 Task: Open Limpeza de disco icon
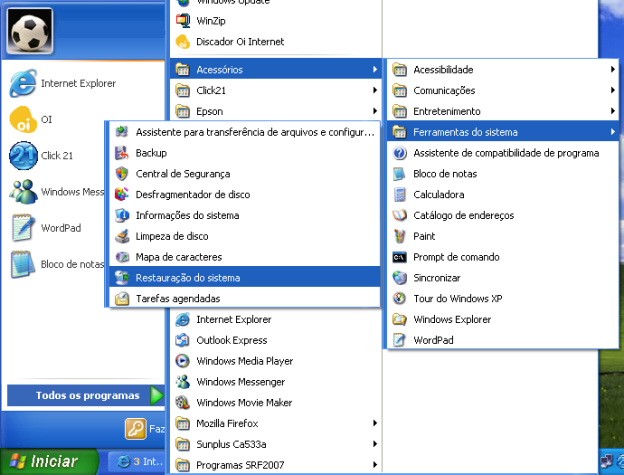[x=122, y=236]
